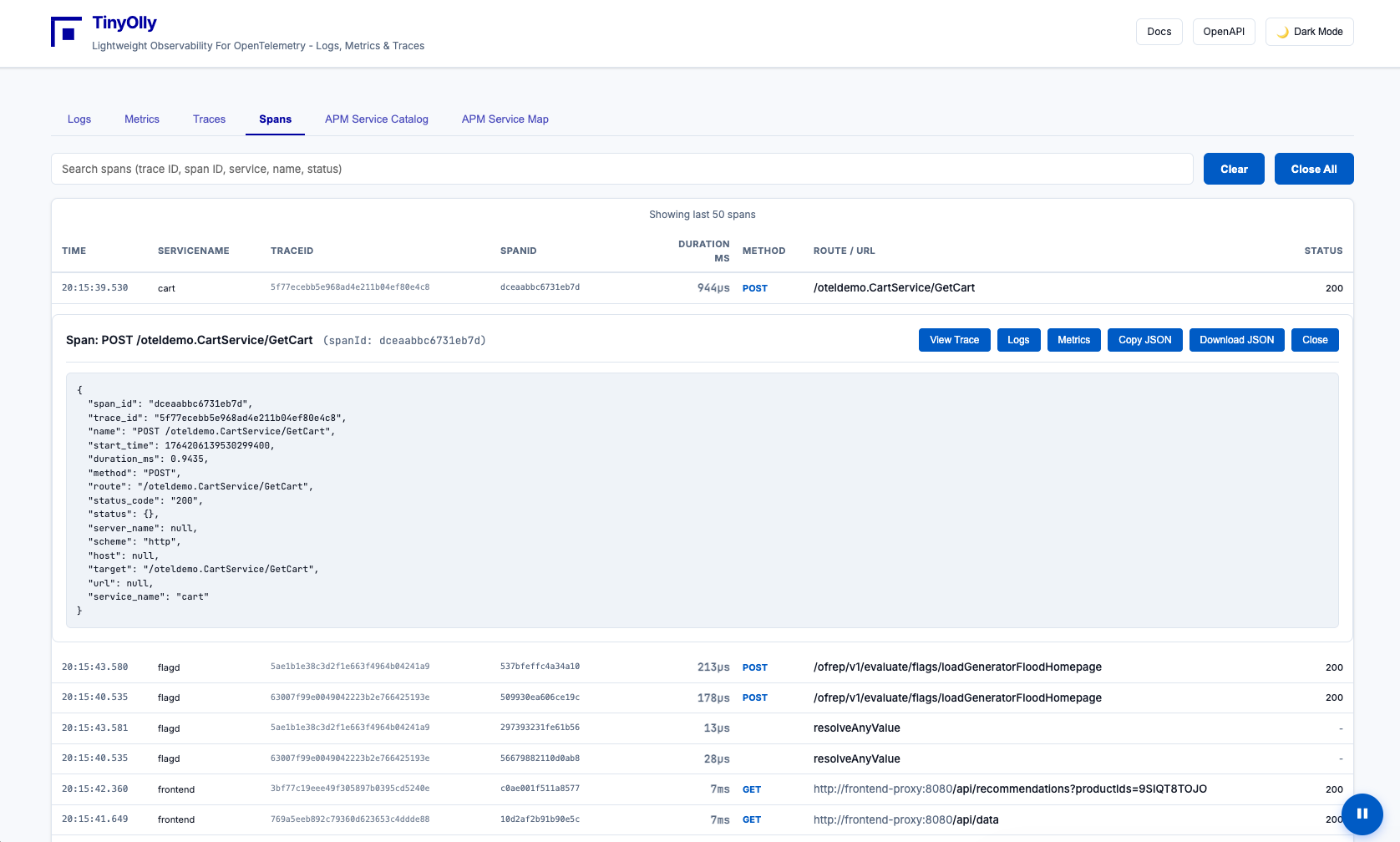Switch to the Metrics tab
Screen dimensions: 1400x842
(x=142, y=119)
